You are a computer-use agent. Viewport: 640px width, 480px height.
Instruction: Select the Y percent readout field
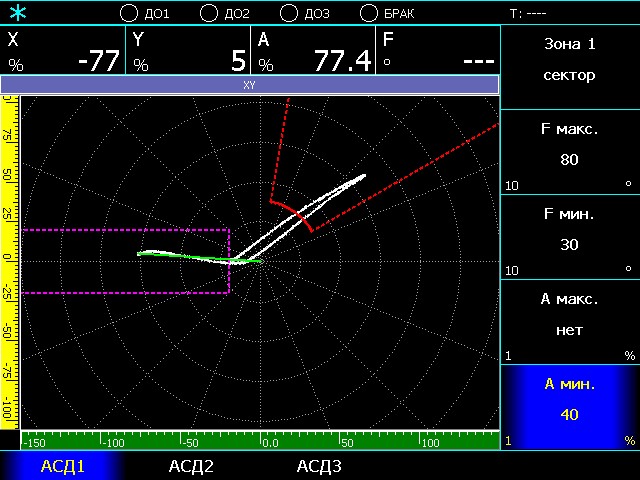pos(188,51)
